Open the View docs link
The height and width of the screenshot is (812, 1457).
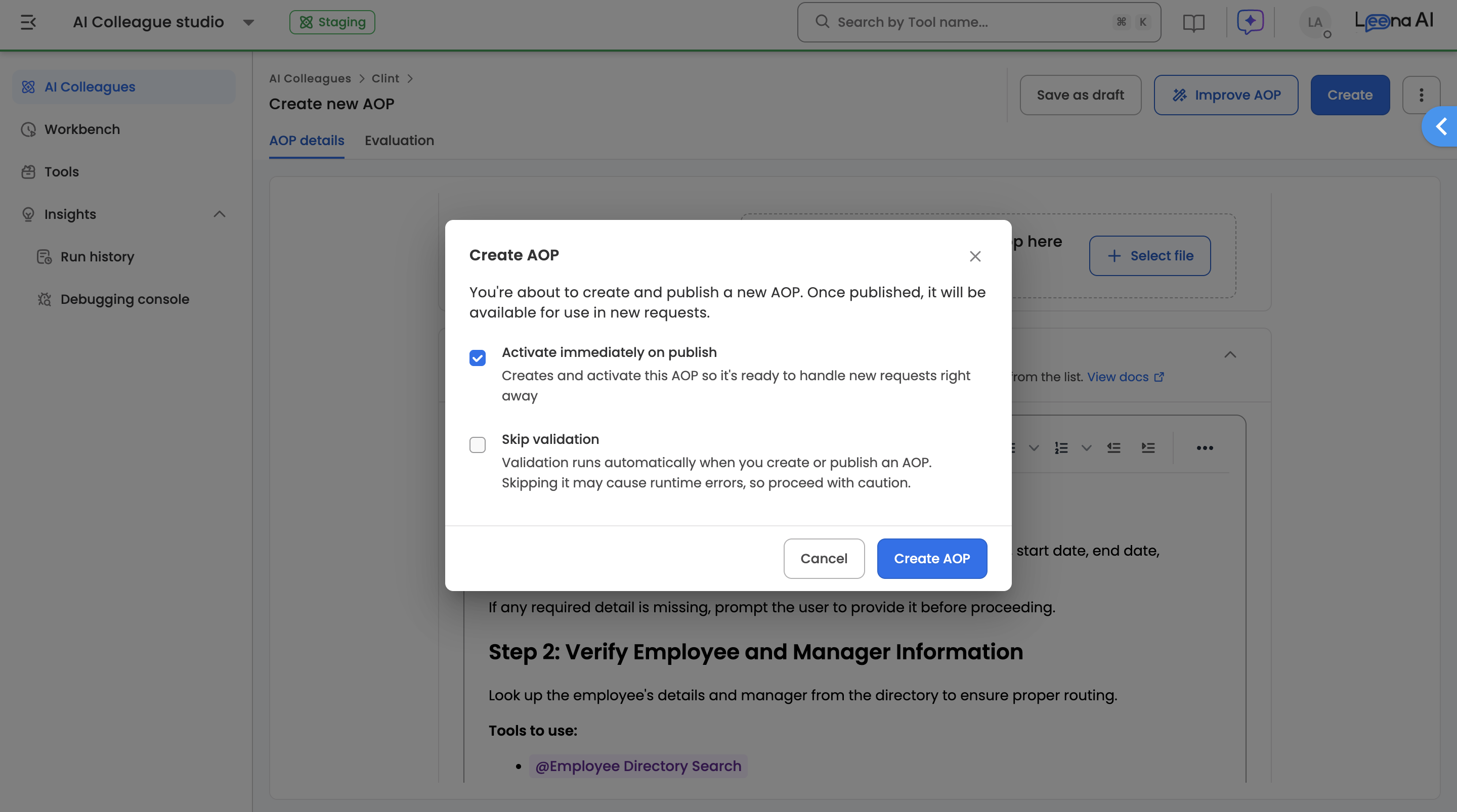click(x=1125, y=377)
